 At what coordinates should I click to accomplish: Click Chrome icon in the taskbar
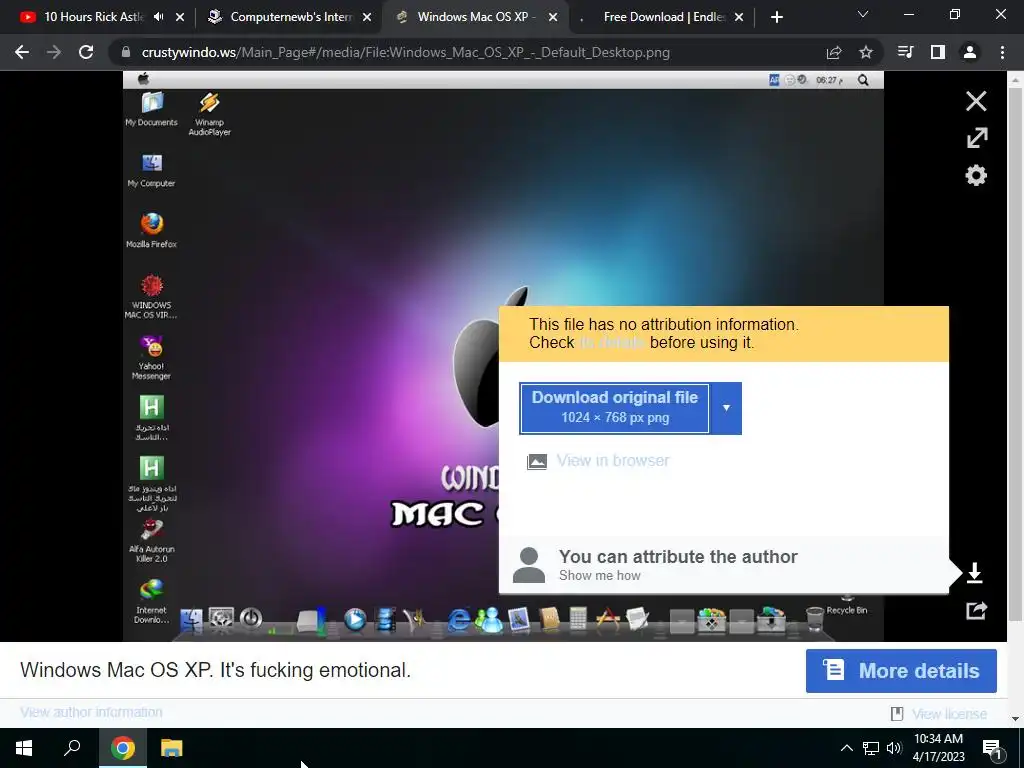click(123, 748)
